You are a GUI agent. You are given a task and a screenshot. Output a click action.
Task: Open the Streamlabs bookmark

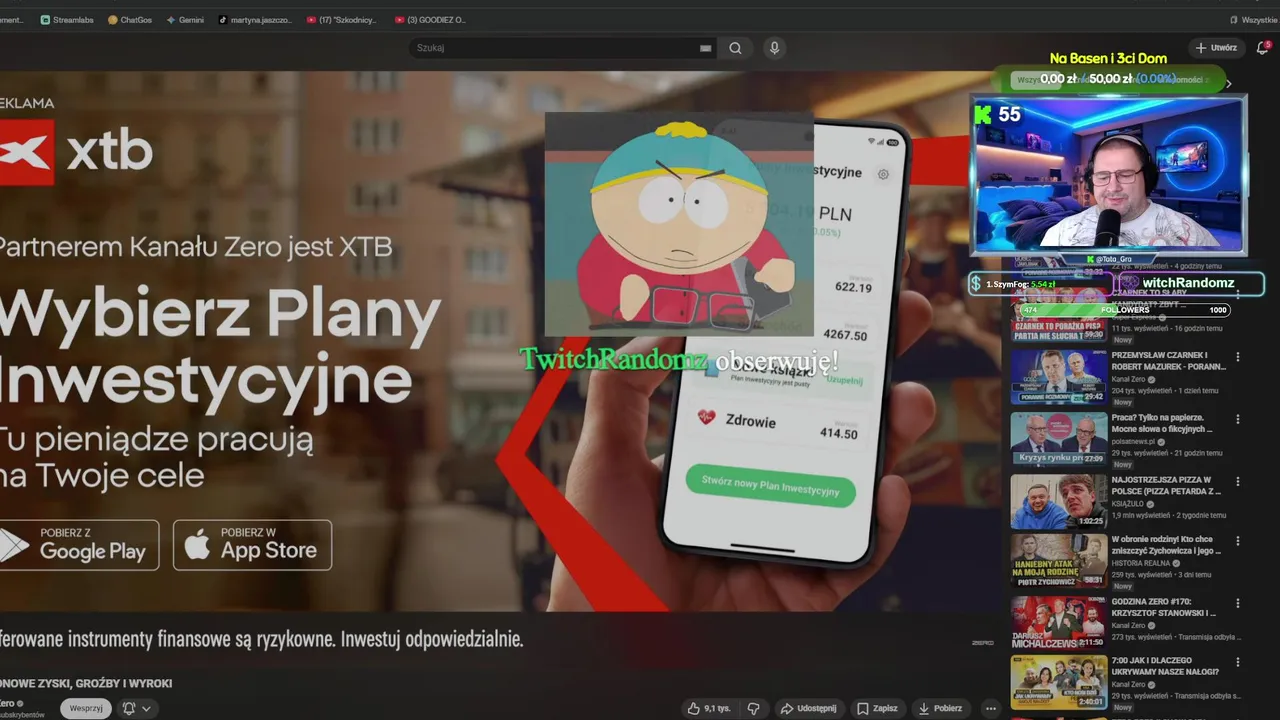[68, 20]
